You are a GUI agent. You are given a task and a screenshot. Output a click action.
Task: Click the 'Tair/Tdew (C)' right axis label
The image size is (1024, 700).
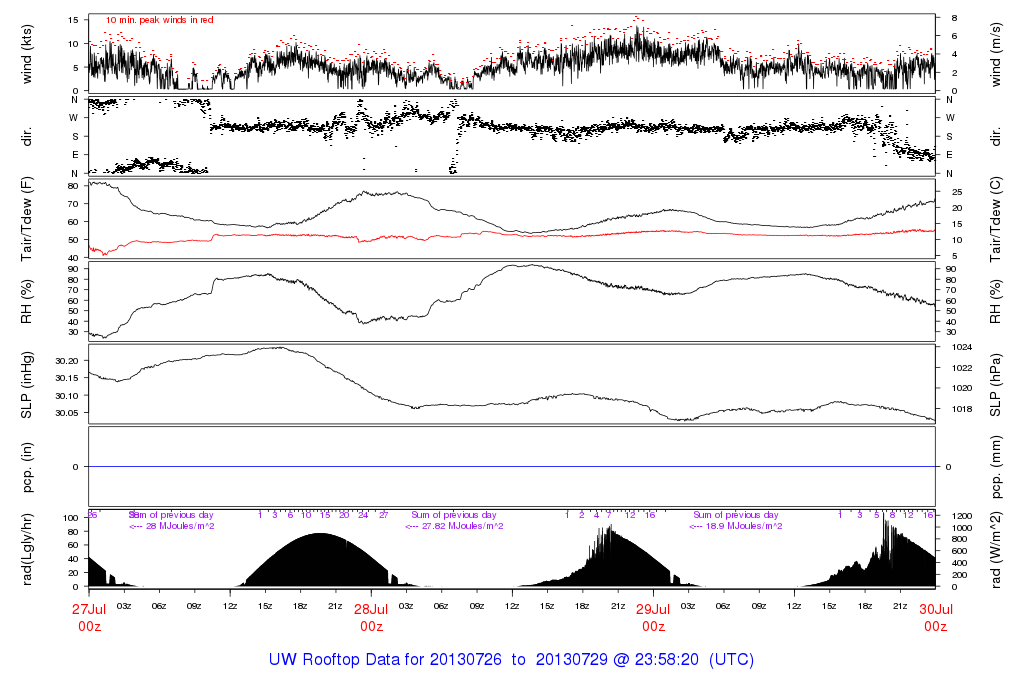pyautogui.click(x=996, y=219)
